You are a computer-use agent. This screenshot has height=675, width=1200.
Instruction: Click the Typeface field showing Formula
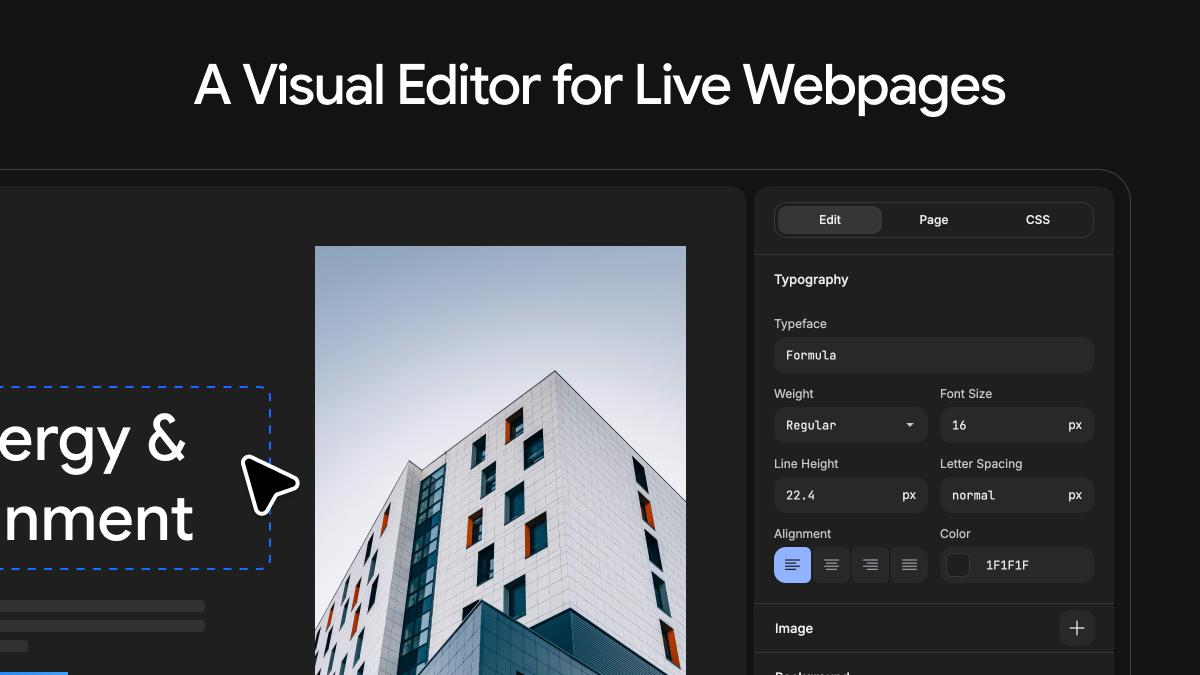(934, 355)
